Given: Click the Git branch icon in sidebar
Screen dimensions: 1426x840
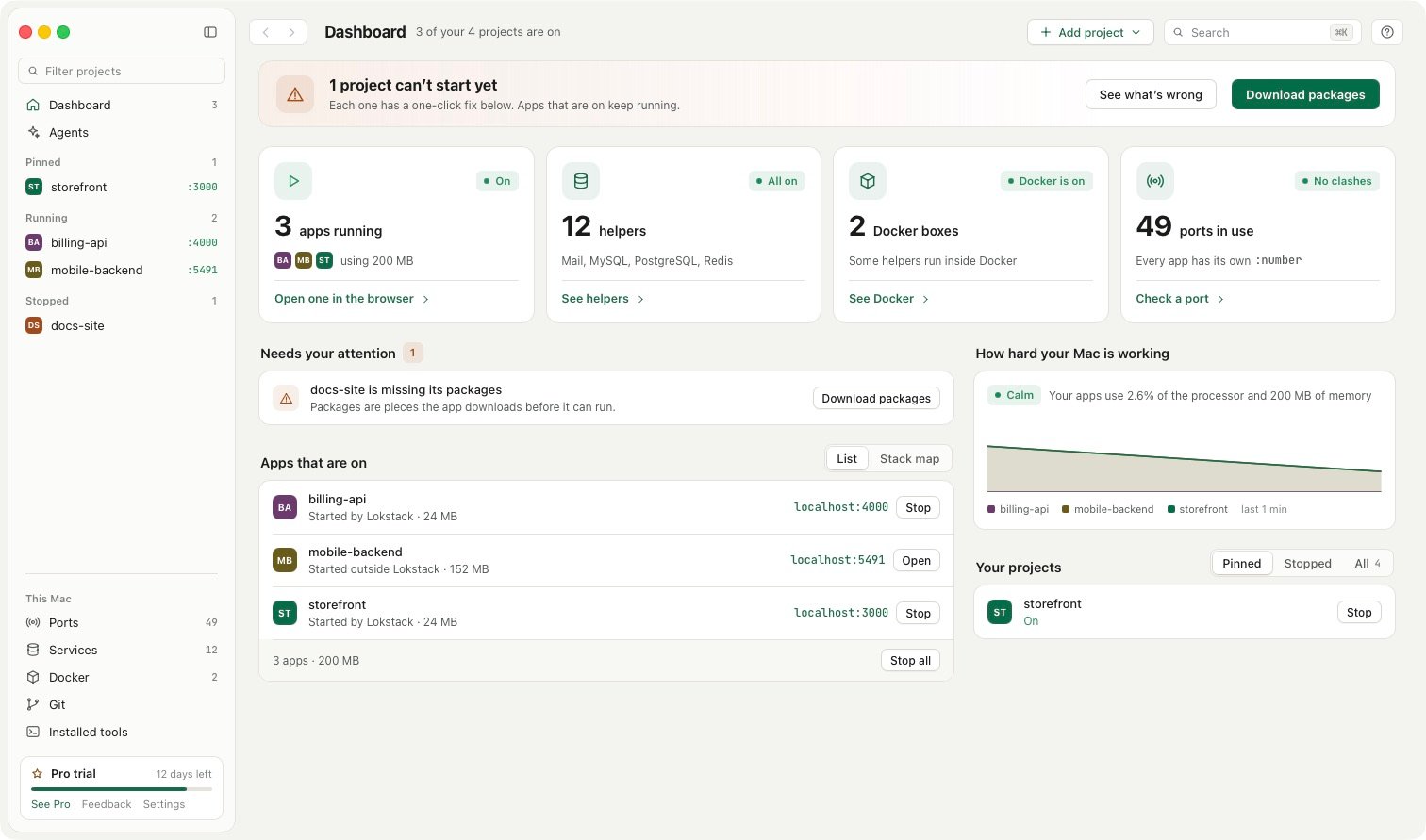Looking at the screenshot, I should (x=33, y=704).
